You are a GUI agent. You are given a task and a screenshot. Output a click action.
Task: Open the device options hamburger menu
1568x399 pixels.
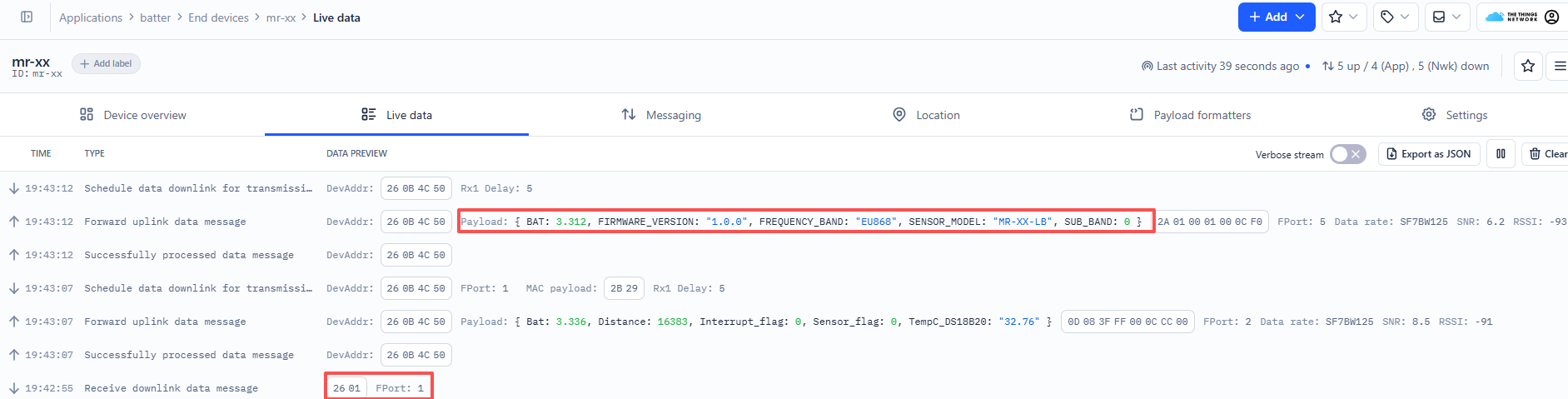(x=1558, y=66)
